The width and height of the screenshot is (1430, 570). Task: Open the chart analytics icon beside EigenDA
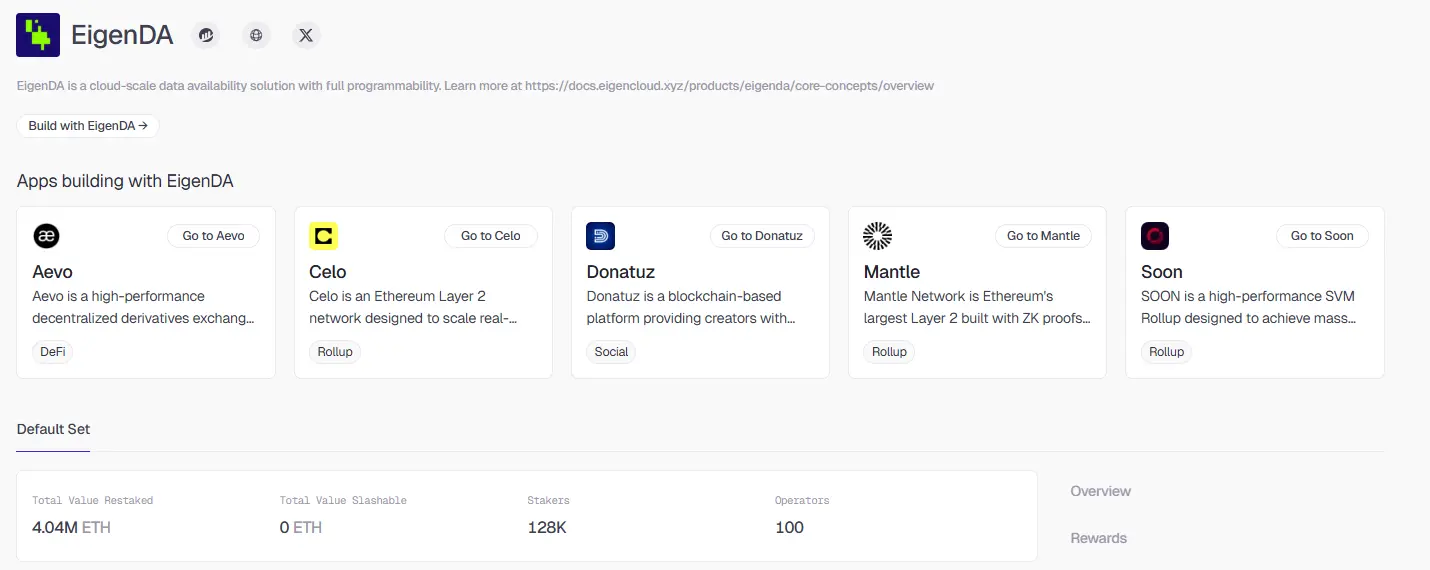click(207, 36)
